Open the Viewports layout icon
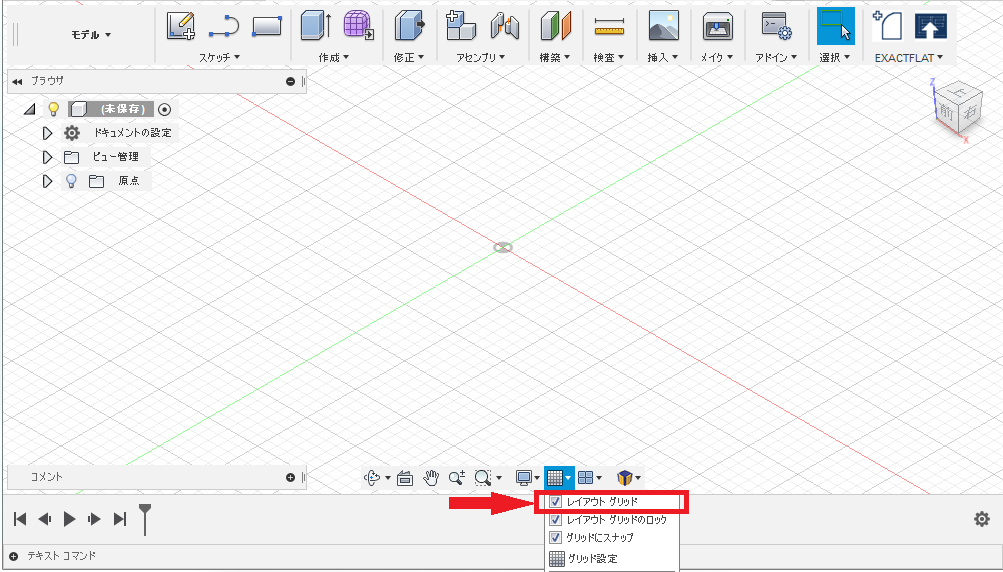This screenshot has width=1003, height=572. tap(585, 477)
